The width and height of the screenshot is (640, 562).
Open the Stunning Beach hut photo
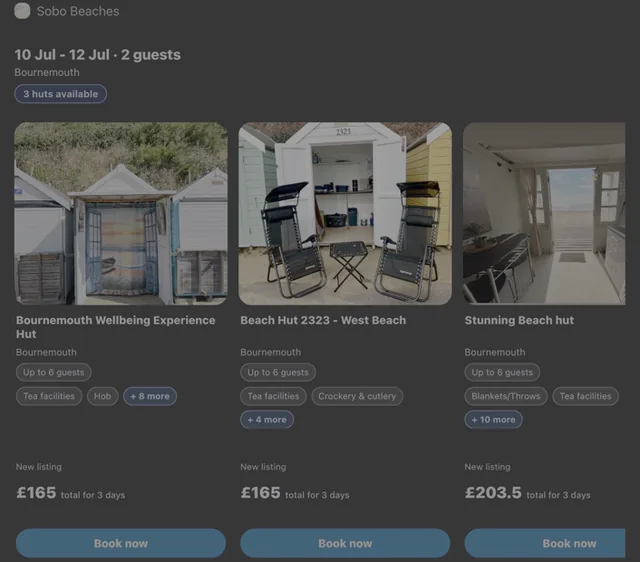pos(544,213)
